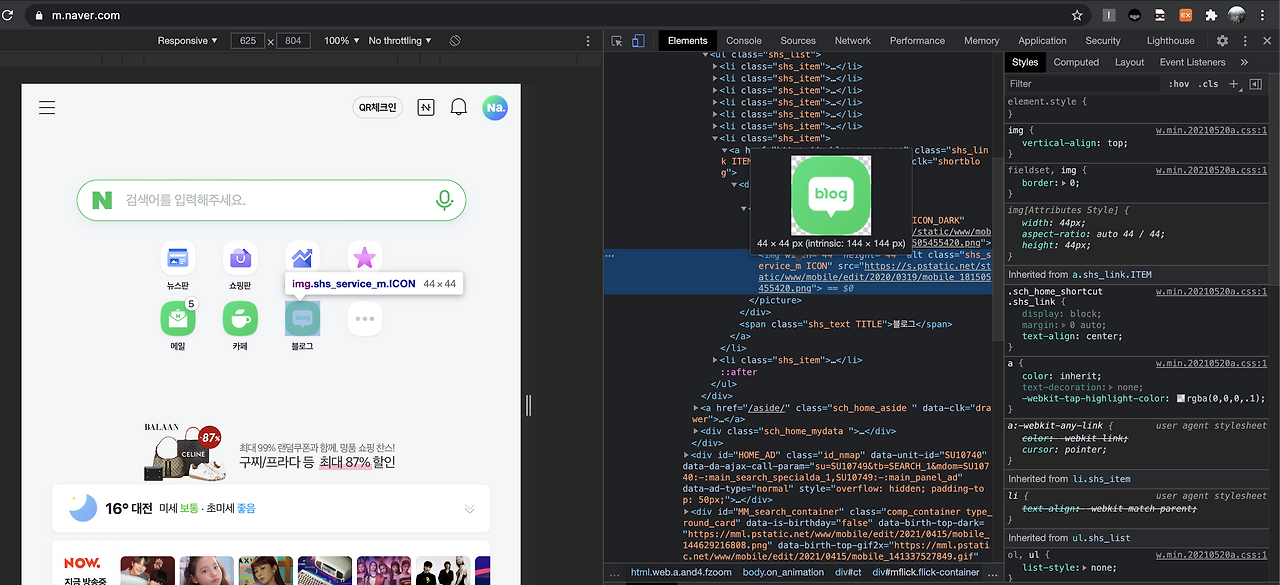The height and width of the screenshot is (585, 1280).
Task: Open DevTools settings gear
Action: (1222, 41)
